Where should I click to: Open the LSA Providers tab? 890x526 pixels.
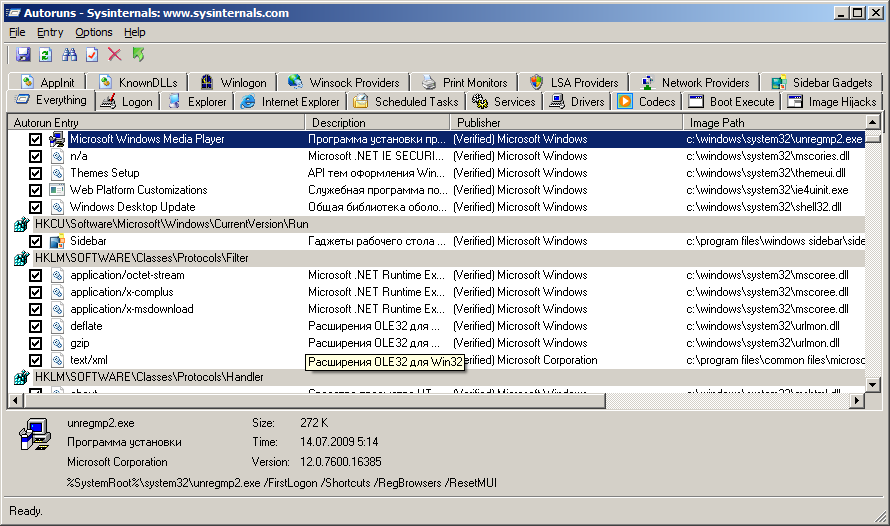click(x=574, y=83)
